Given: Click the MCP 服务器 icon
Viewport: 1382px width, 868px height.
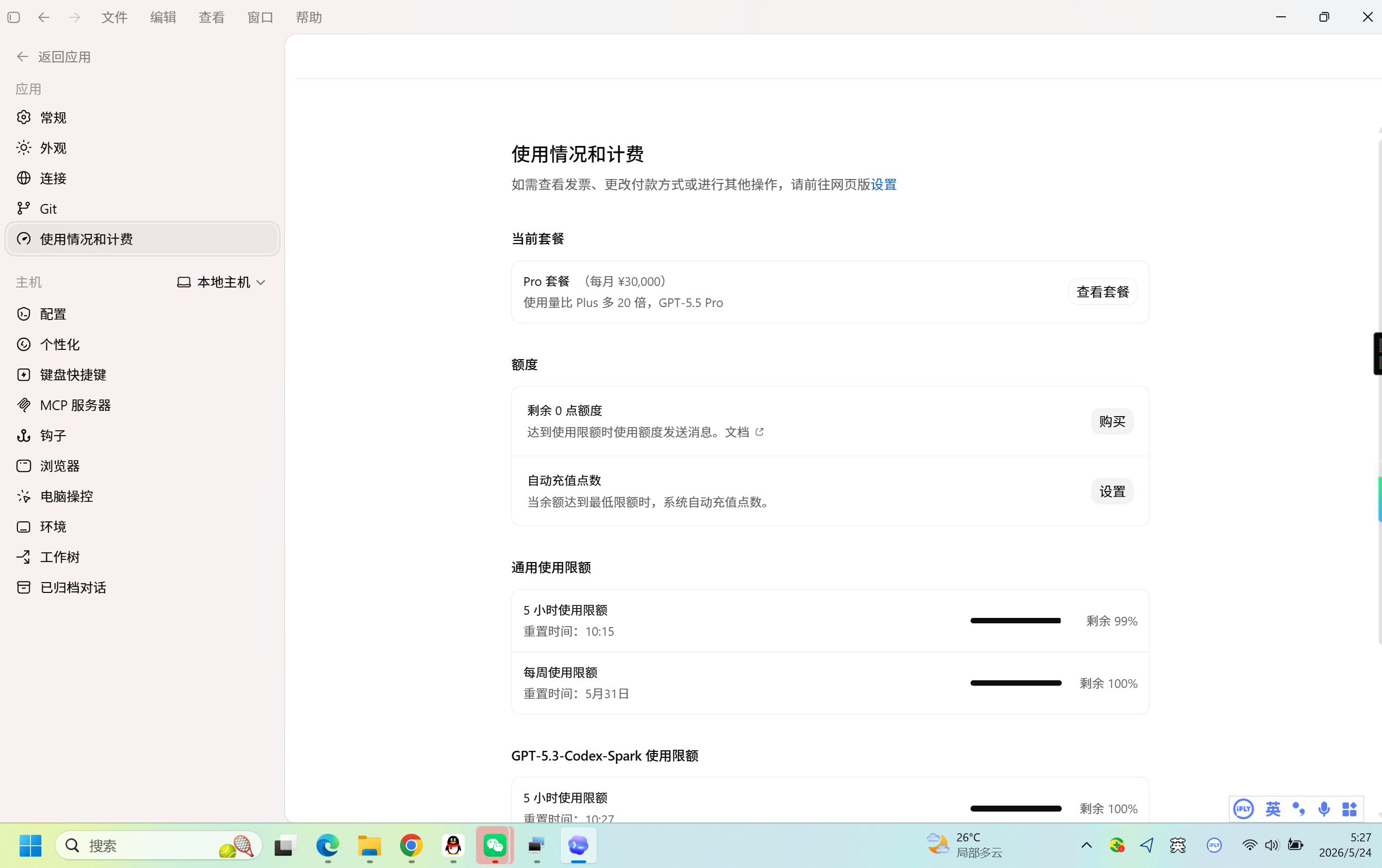Looking at the screenshot, I should [23, 406].
